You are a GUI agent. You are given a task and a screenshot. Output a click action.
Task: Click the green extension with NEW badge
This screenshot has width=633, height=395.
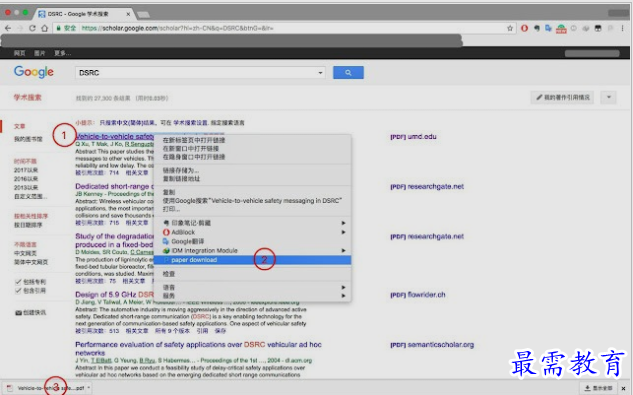pos(561,29)
